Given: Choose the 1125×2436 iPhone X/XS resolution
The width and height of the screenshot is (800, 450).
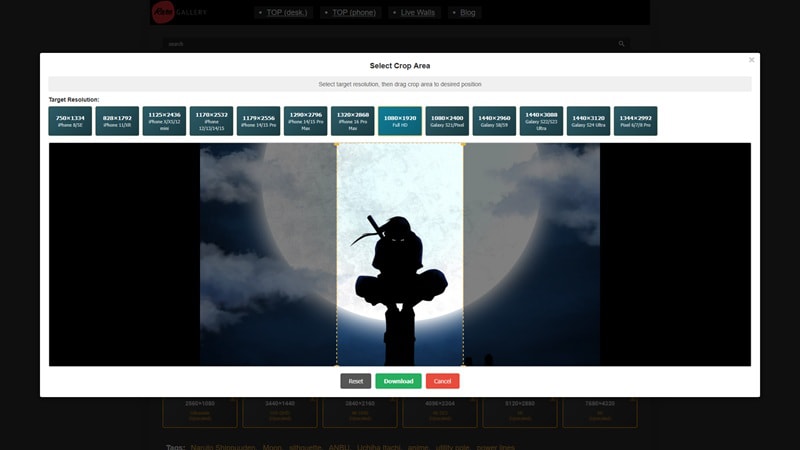Looking at the screenshot, I should tap(164, 121).
